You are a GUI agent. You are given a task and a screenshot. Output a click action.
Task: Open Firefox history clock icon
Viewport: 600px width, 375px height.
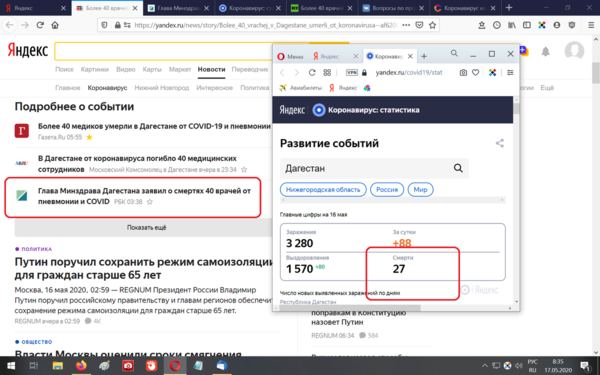pos(497,25)
